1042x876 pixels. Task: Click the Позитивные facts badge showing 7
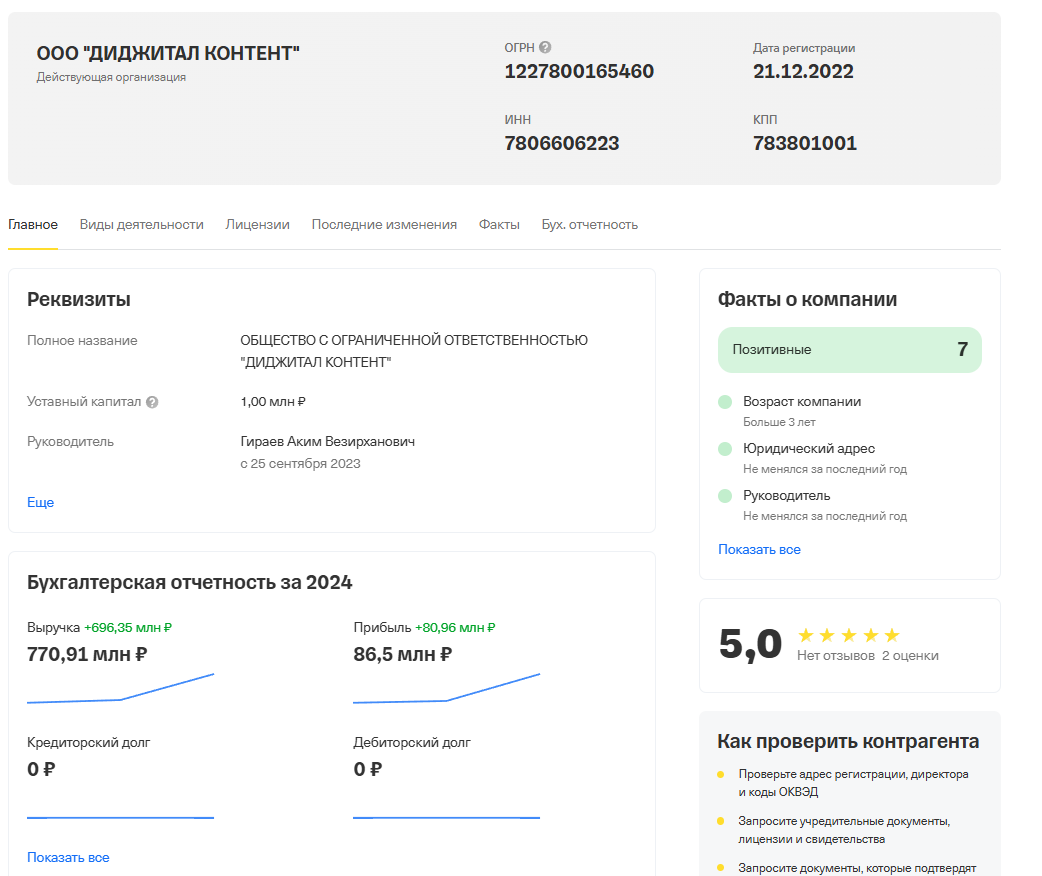[849, 350]
